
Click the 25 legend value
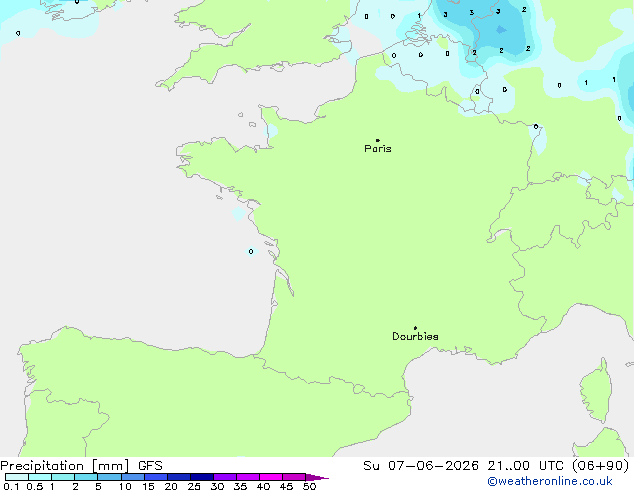[x=194, y=486]
